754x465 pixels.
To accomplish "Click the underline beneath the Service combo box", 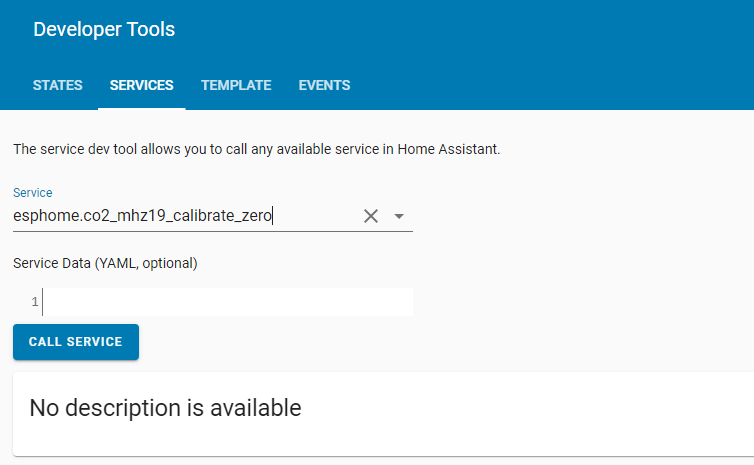I will [x=212, y=231].
